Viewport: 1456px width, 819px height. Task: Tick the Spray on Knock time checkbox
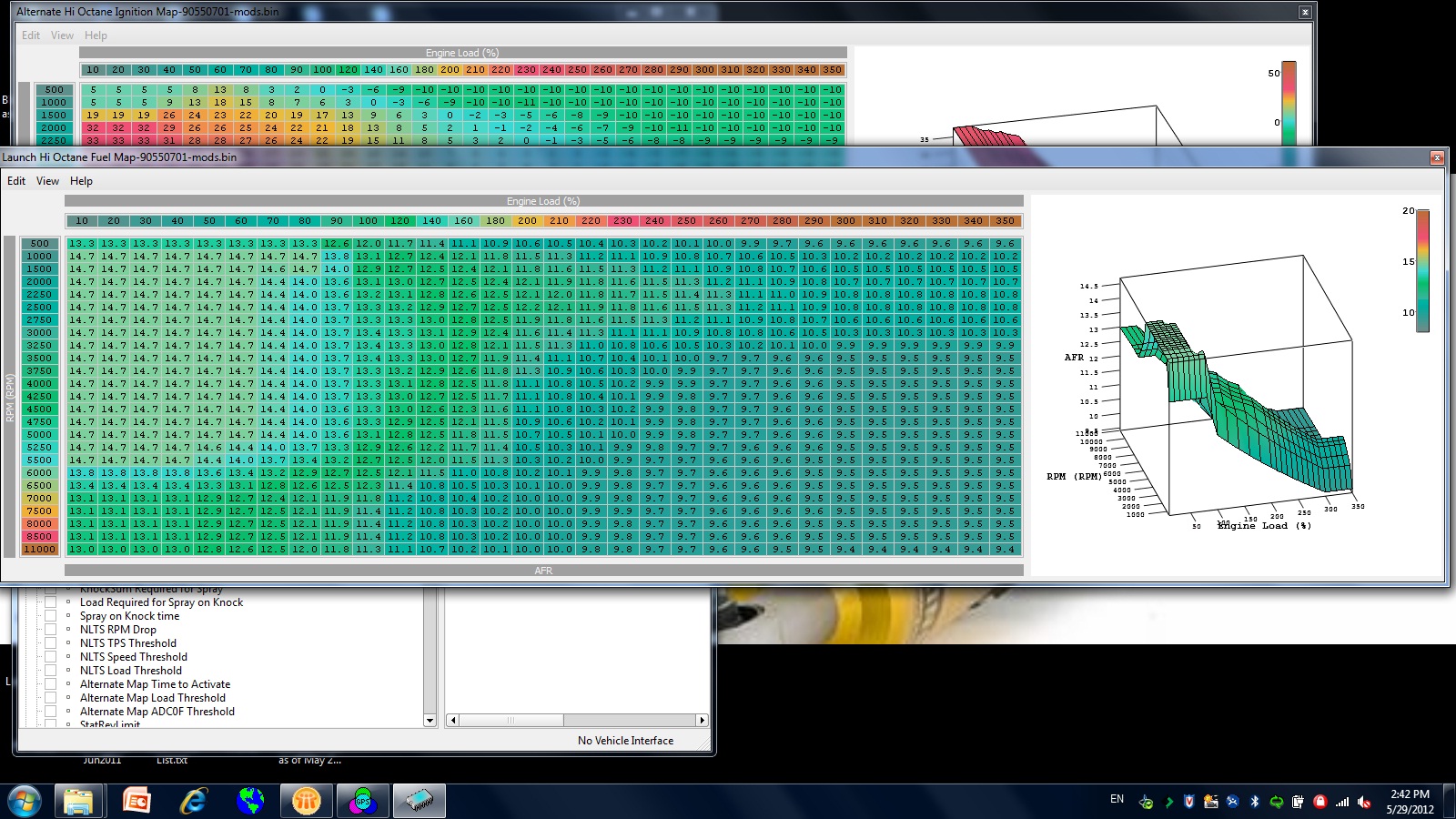[x=51, y=616]
